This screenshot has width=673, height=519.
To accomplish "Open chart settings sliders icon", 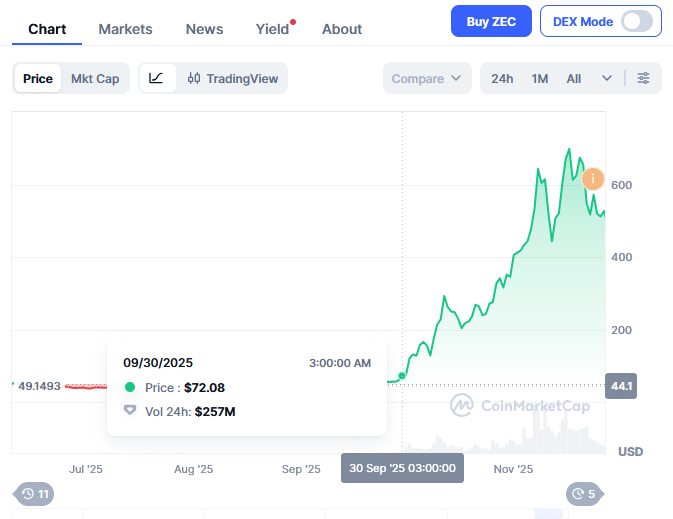I will 643,78.
